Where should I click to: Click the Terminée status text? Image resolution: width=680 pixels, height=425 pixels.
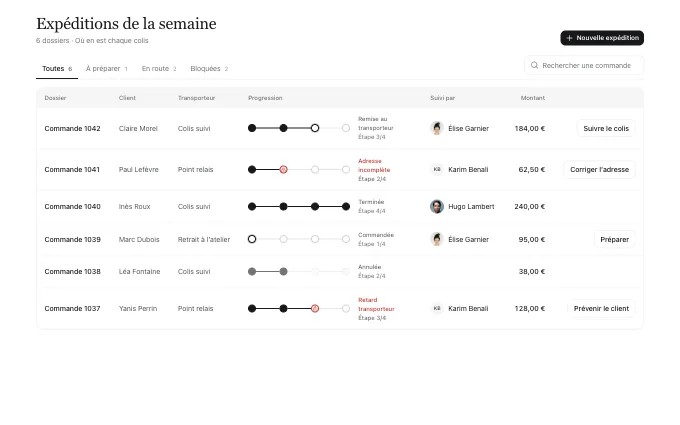371,202
